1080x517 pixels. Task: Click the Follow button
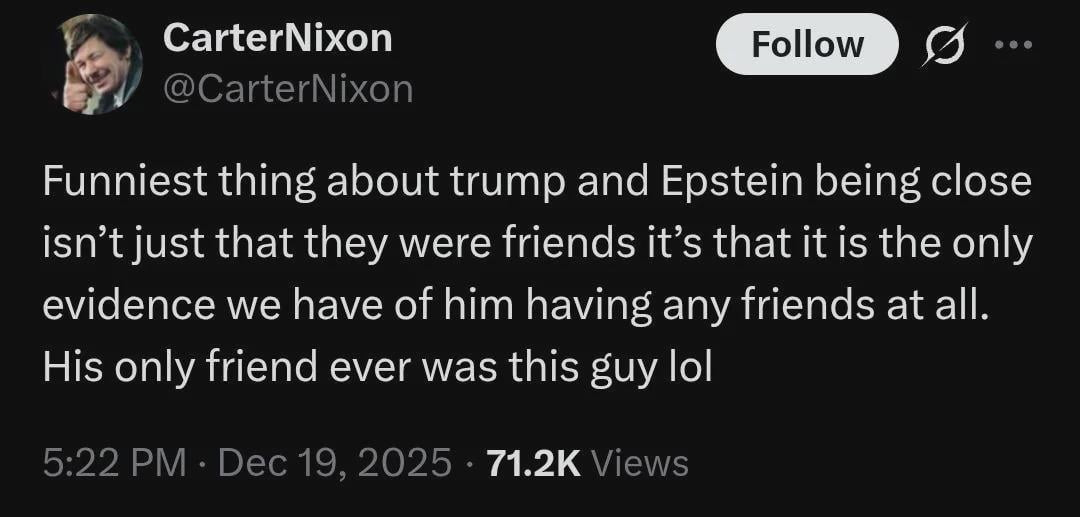[x=807, y=44]
